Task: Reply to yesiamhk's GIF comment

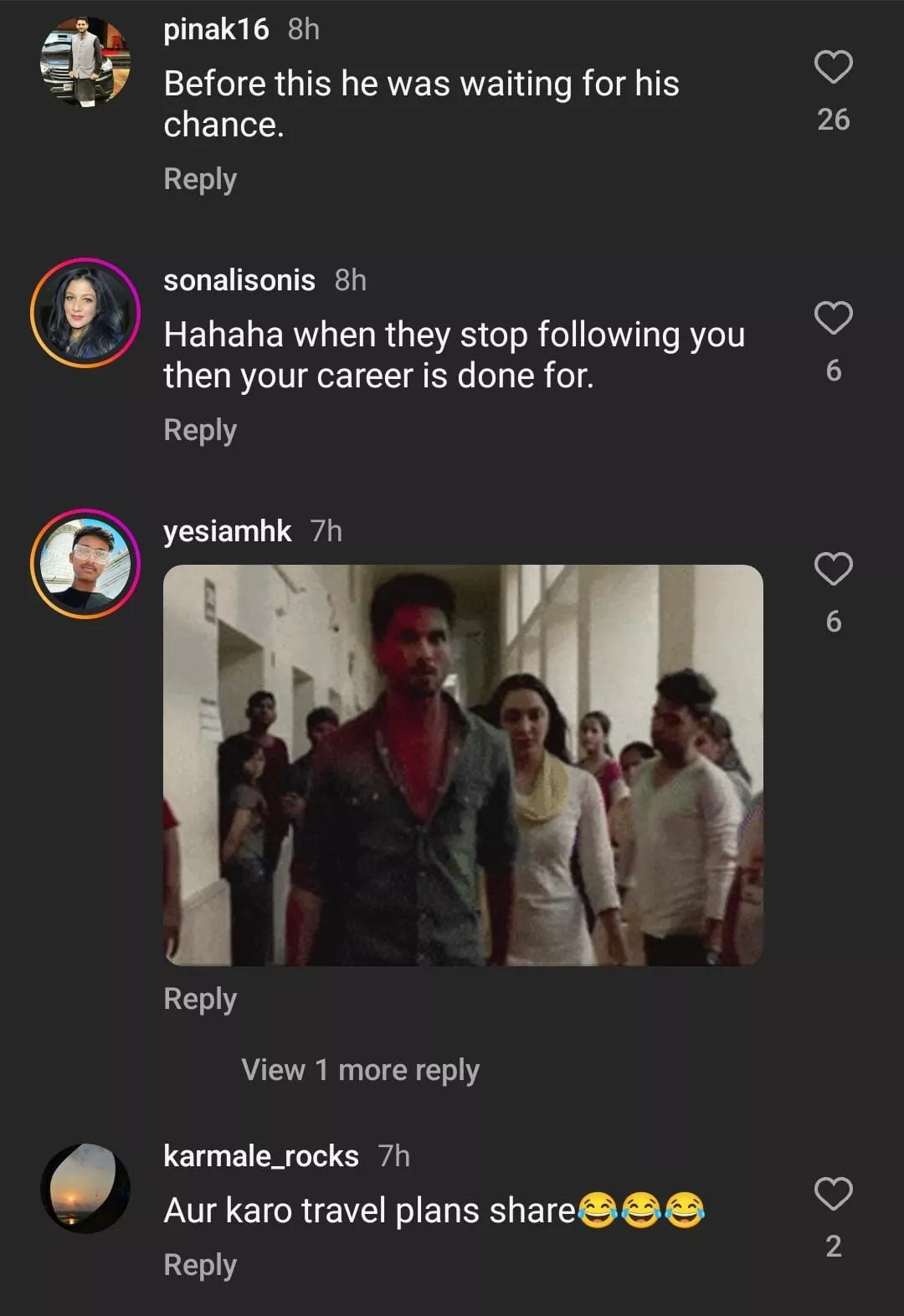Action: [200, 999]
